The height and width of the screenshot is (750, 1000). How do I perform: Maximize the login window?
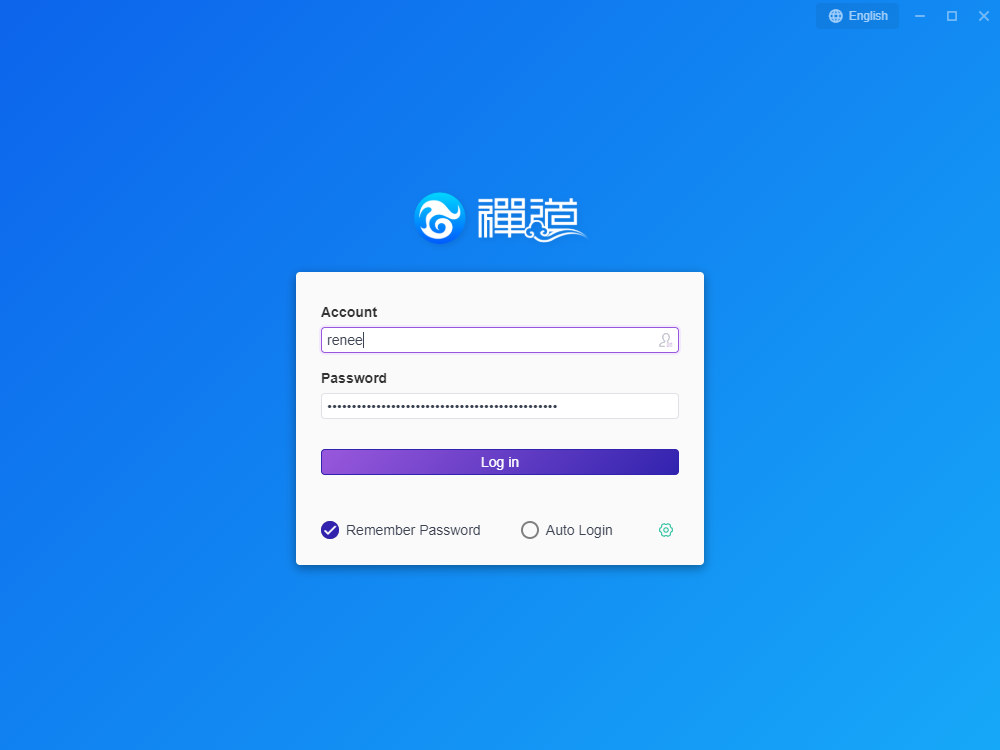952,16
